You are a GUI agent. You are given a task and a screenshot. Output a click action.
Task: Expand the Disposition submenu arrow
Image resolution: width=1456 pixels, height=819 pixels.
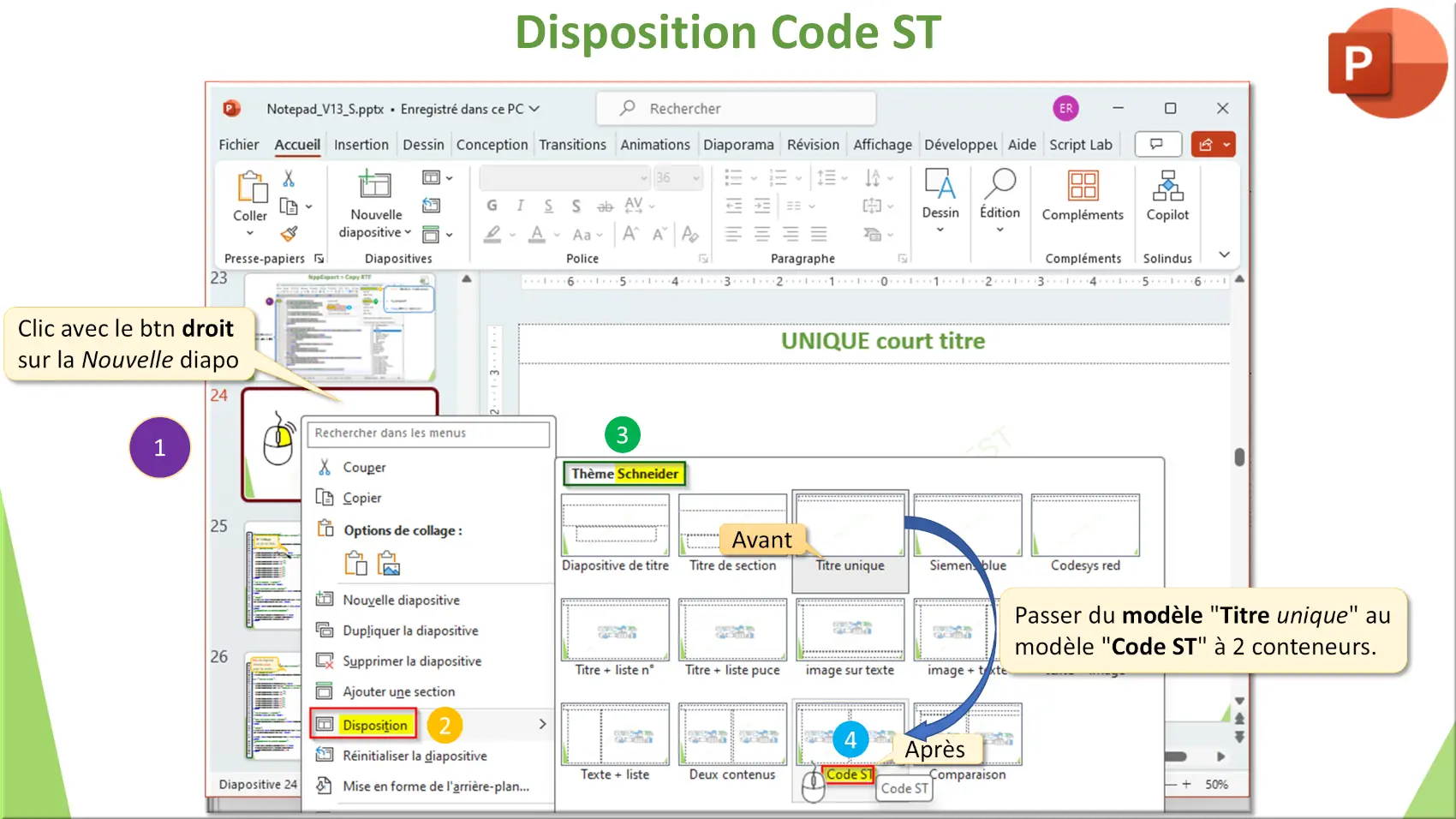[x=542, y=724]
